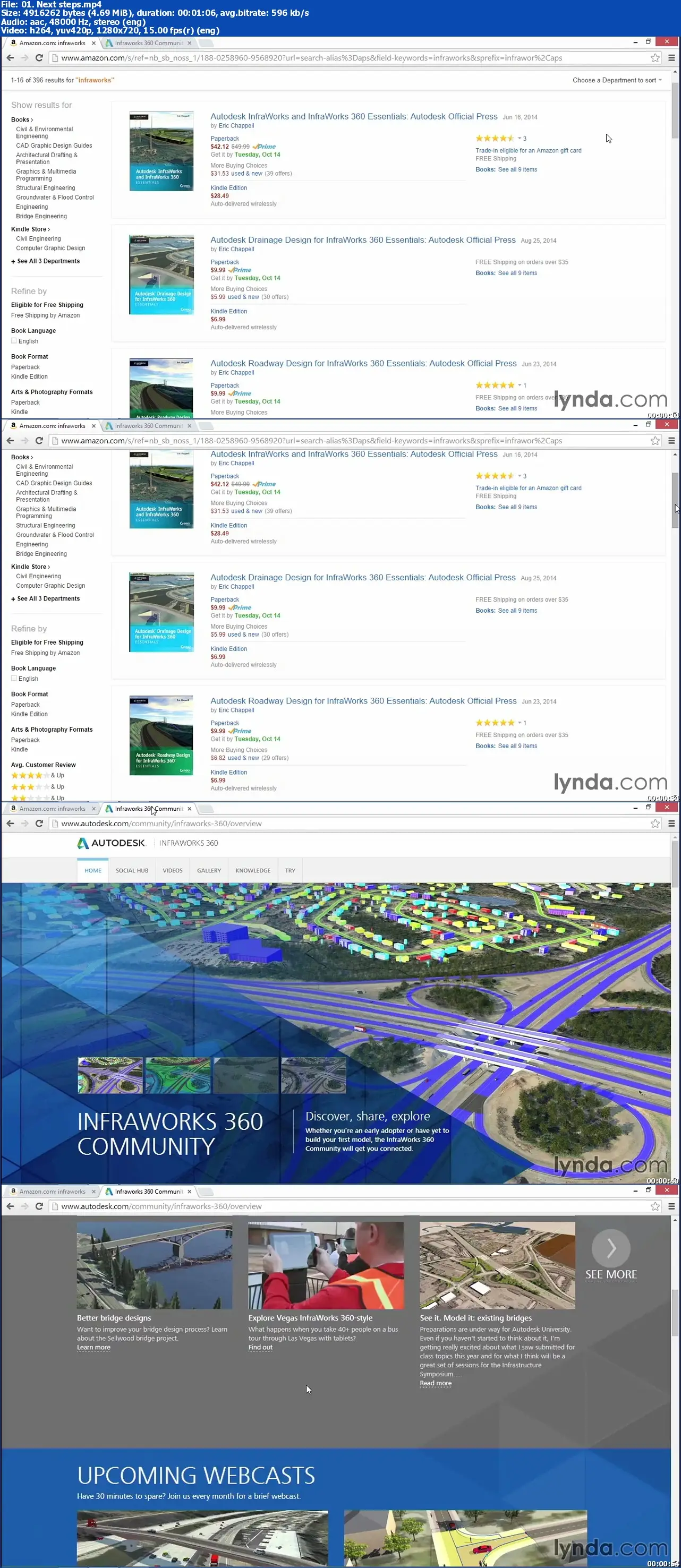Open the TRY tab
Screen dimensions: 681x1568
coord(290,870)
